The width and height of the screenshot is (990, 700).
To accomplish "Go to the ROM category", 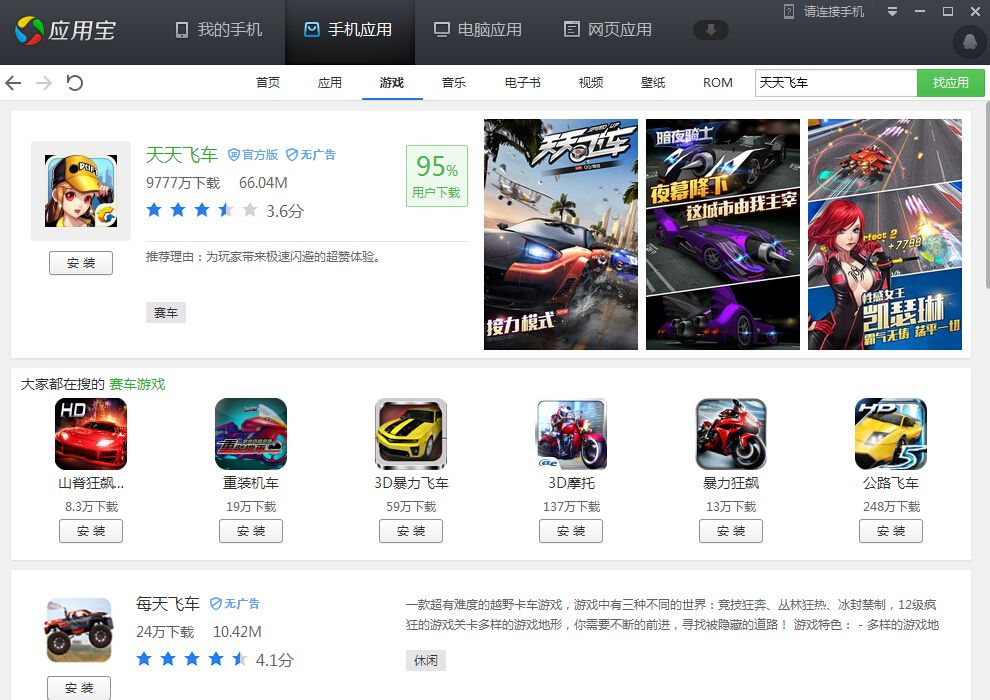I will 718,83.
